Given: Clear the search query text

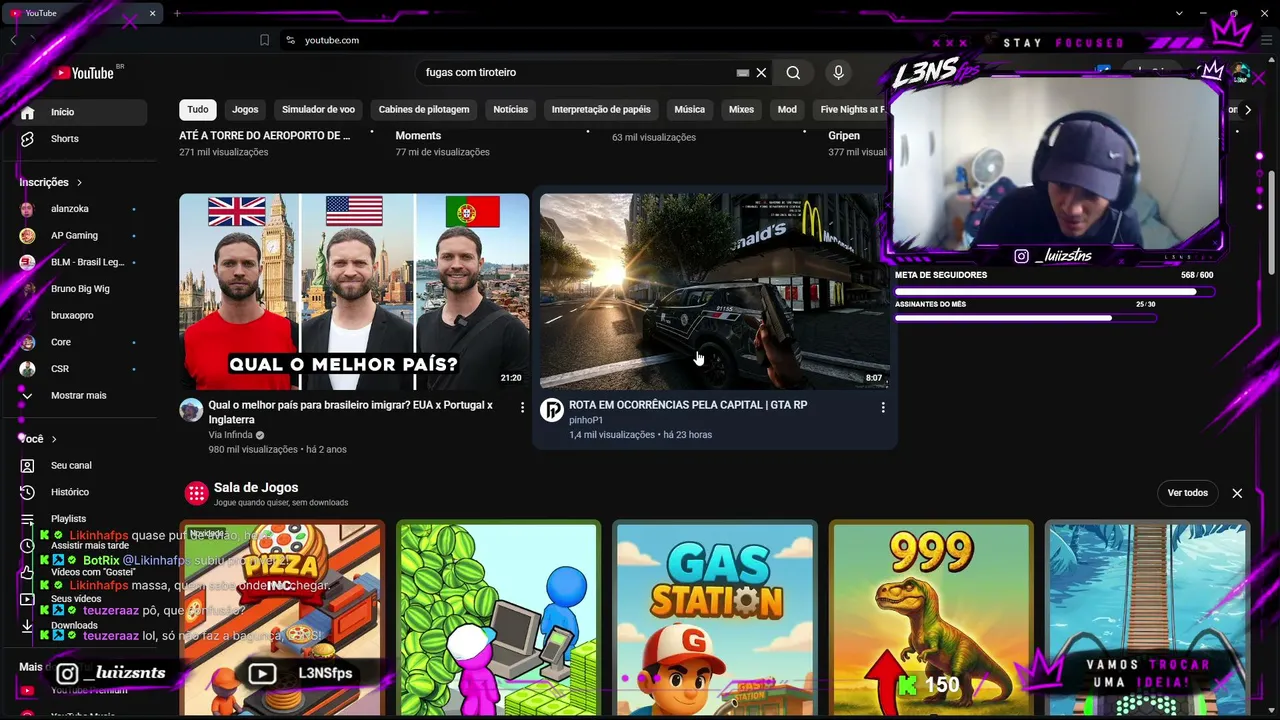Looking at the screenshot, I should point(761,73).
